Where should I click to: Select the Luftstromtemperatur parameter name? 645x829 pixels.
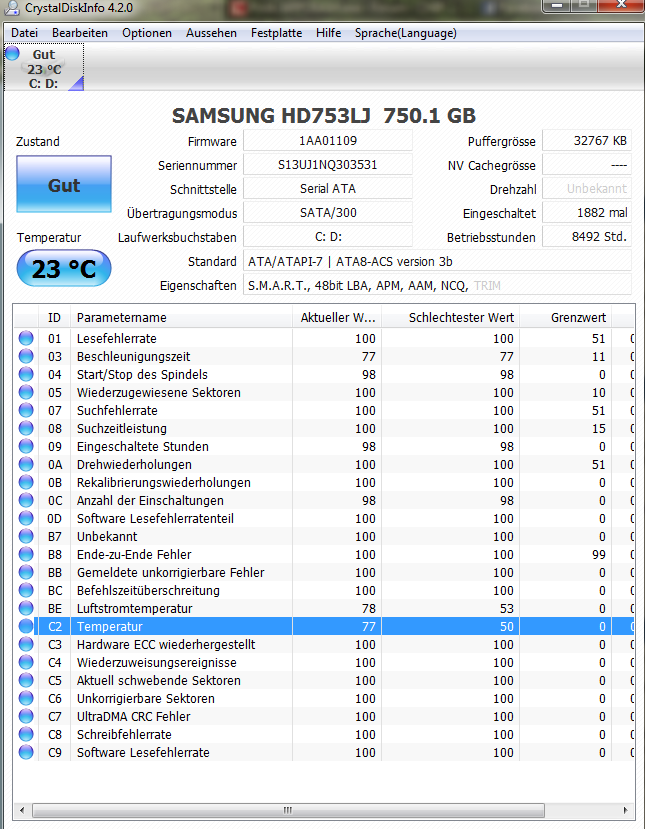(134, 609)
